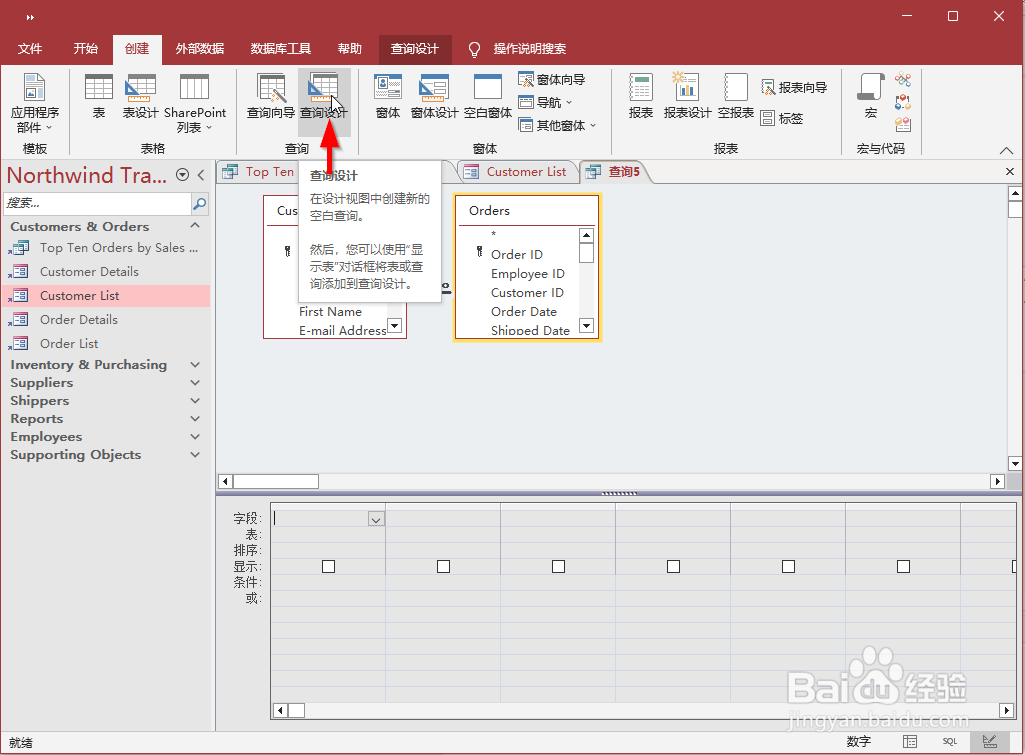1025x755 pixels.
Task: Click navigation pane search magnifier icon
Action: tap(199, 203)
